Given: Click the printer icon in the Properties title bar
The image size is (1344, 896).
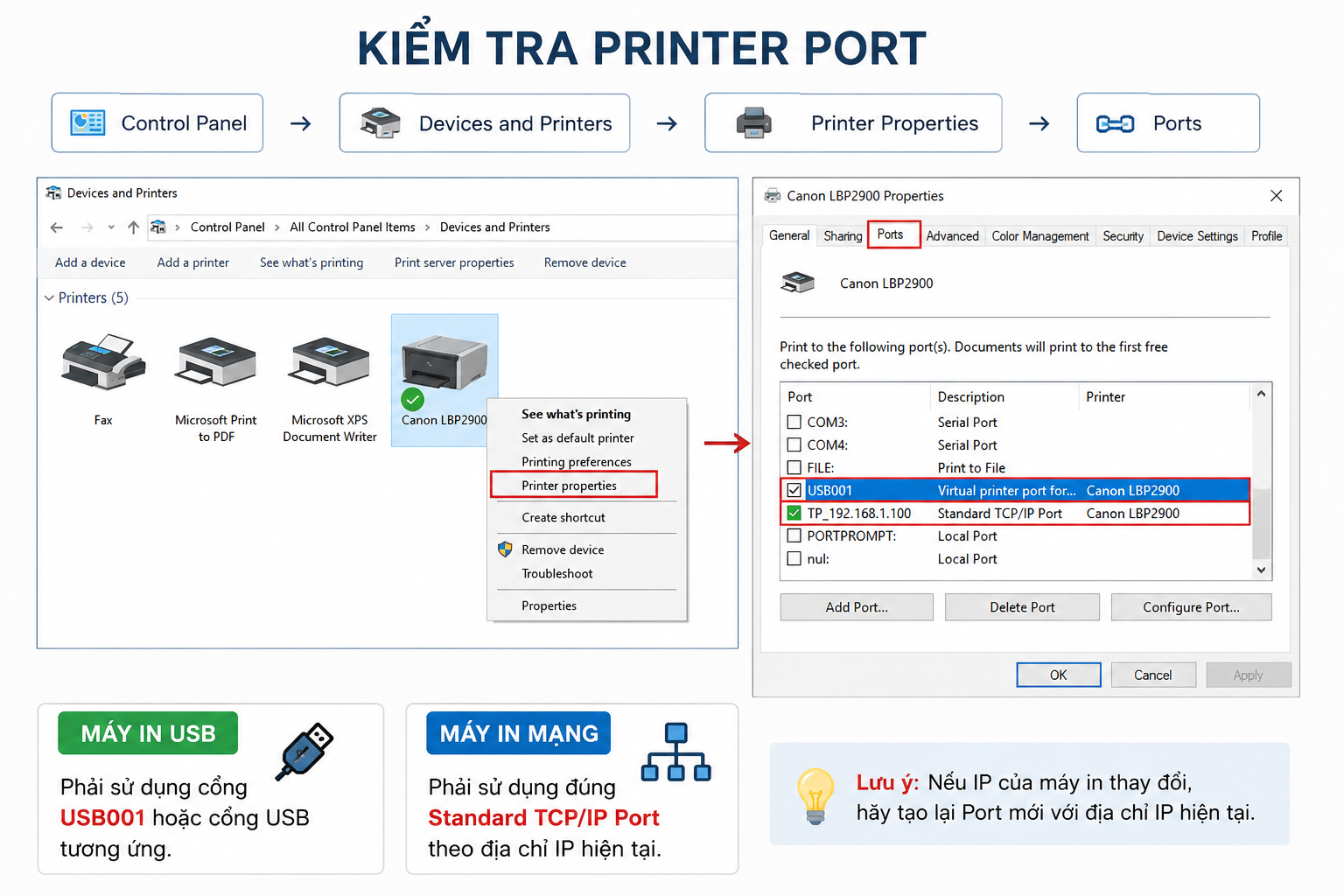Looking at the screenshot, I should point(773,195).
